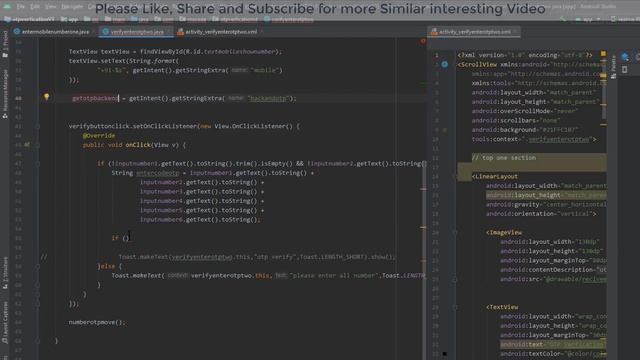Viewport: 640px width, 360px height.
Task: Click the textView.setText line
Action: coord(124,61)
